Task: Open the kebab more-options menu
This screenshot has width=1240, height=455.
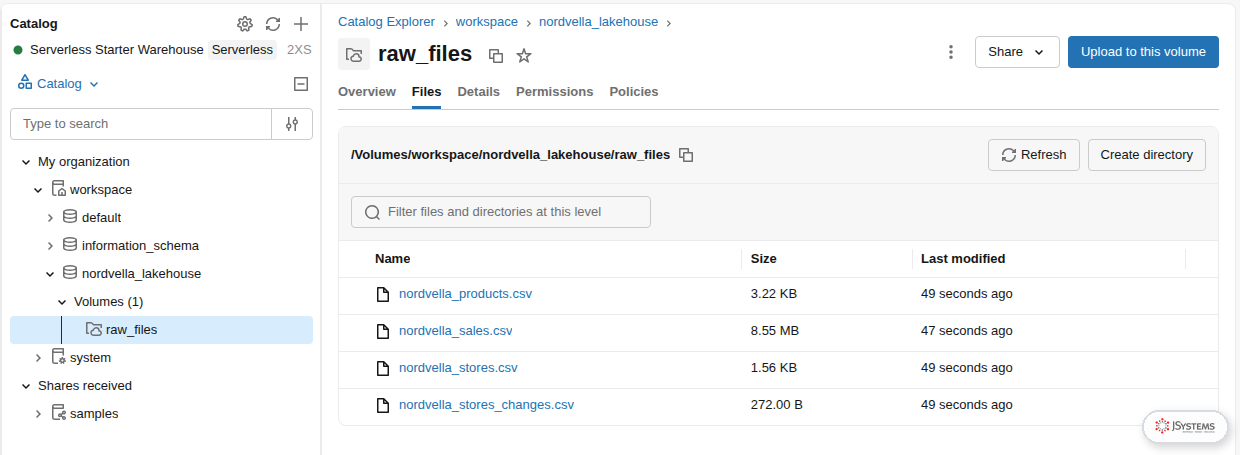Action: tap(951, 52)
